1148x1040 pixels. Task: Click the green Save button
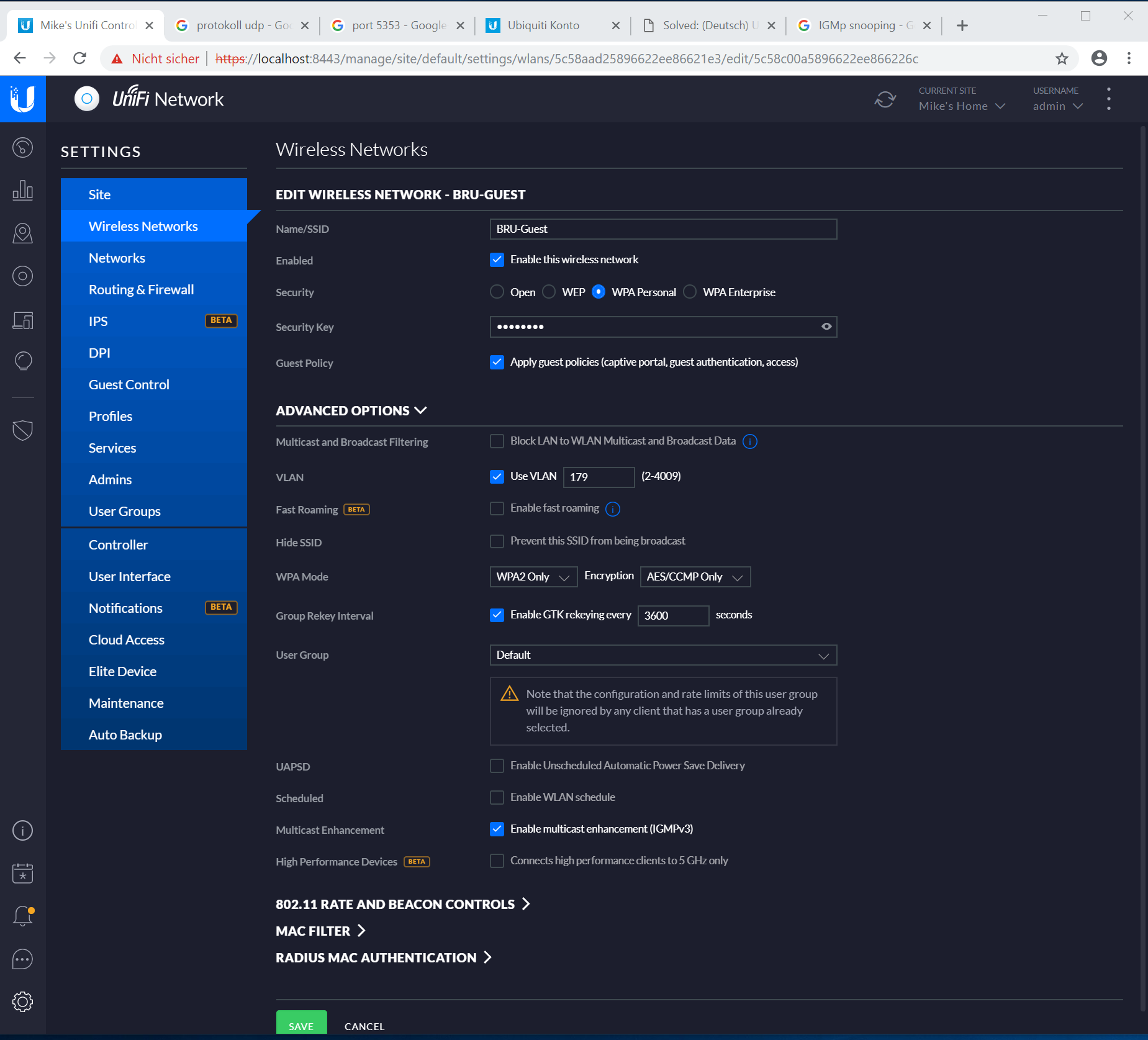click(301, 1026)
